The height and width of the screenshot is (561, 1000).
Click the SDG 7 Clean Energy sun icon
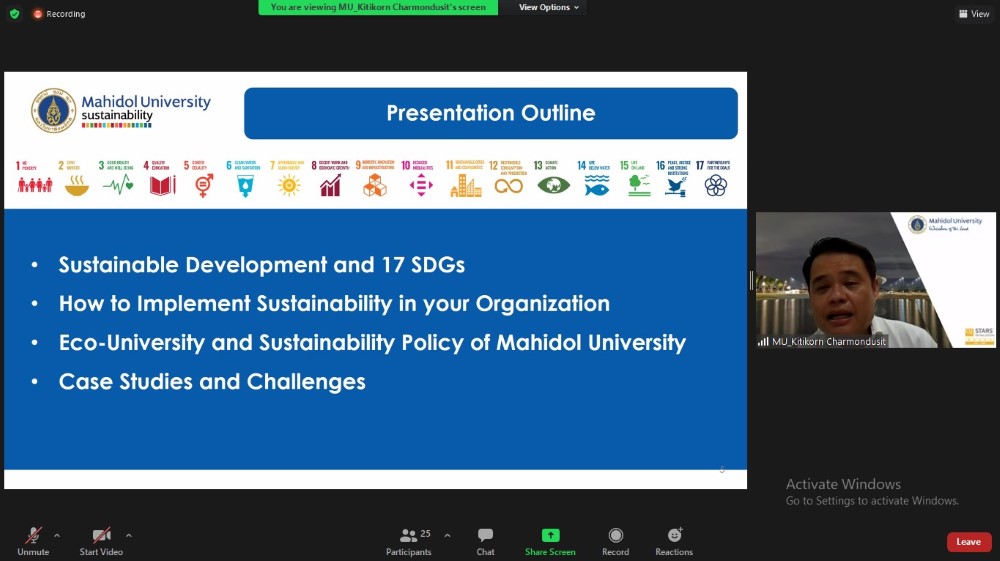(289, 186)
